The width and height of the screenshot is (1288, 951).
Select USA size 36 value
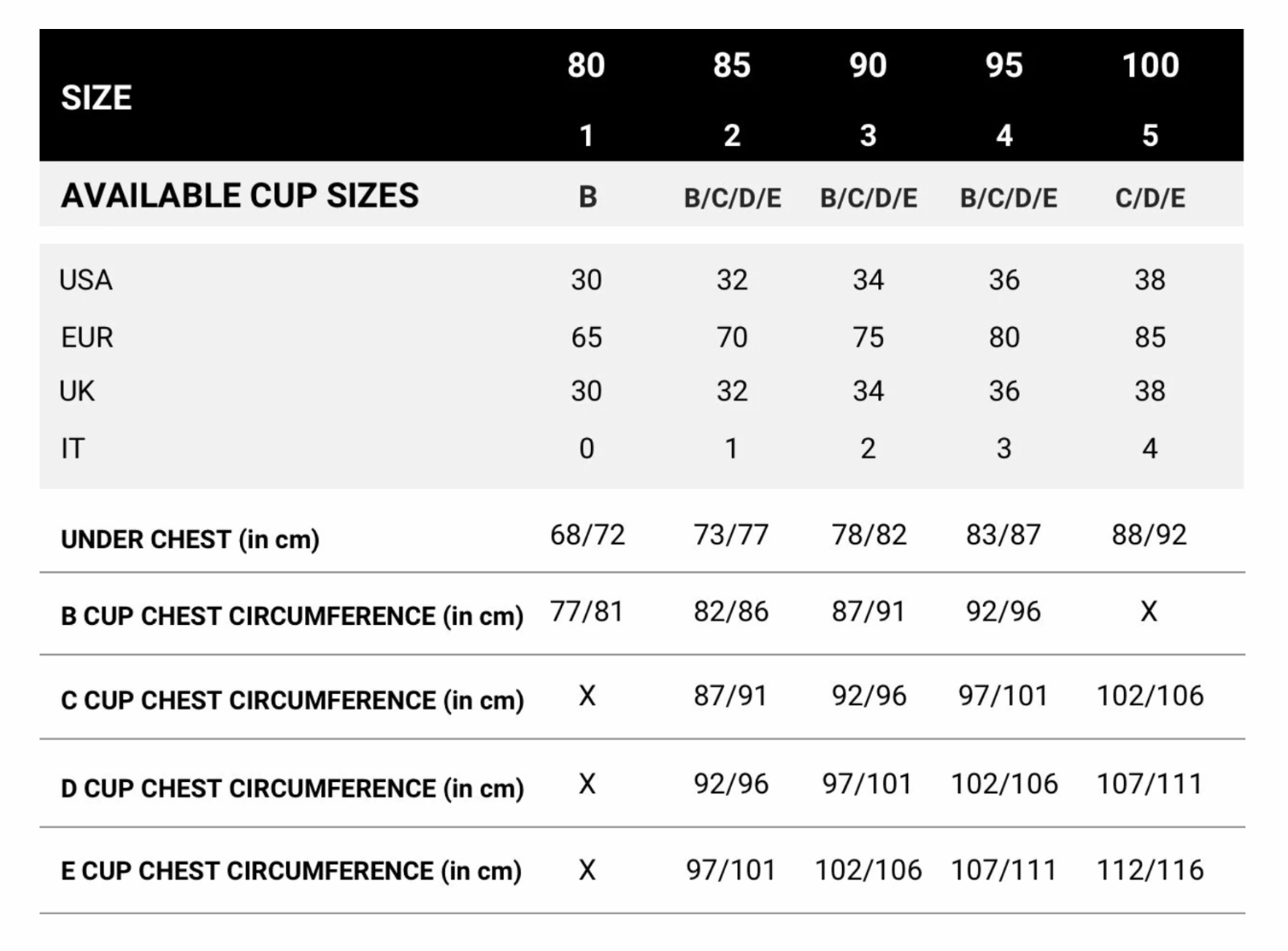[x=1004, y=280]
